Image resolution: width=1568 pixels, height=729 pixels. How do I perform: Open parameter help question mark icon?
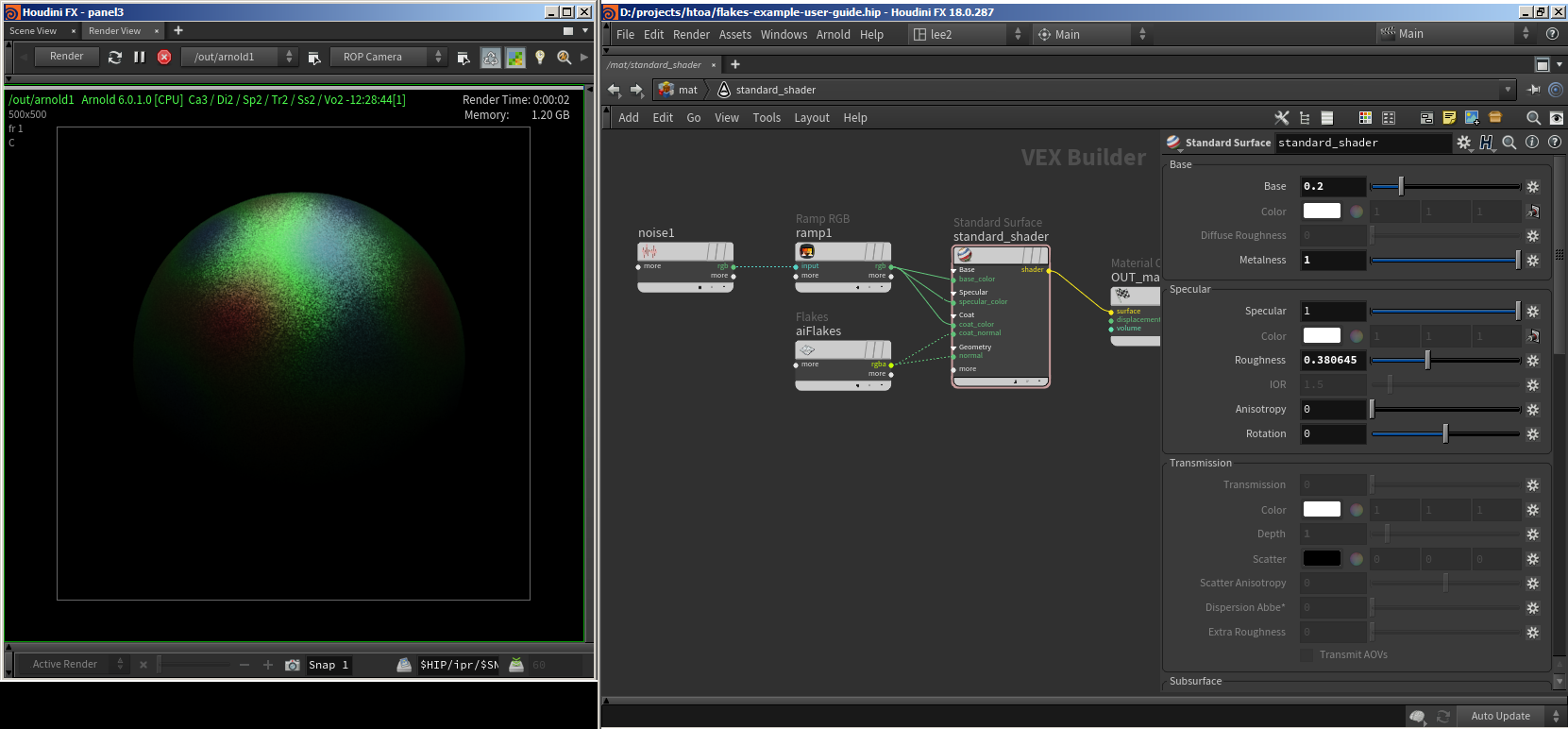(1555, 143)
